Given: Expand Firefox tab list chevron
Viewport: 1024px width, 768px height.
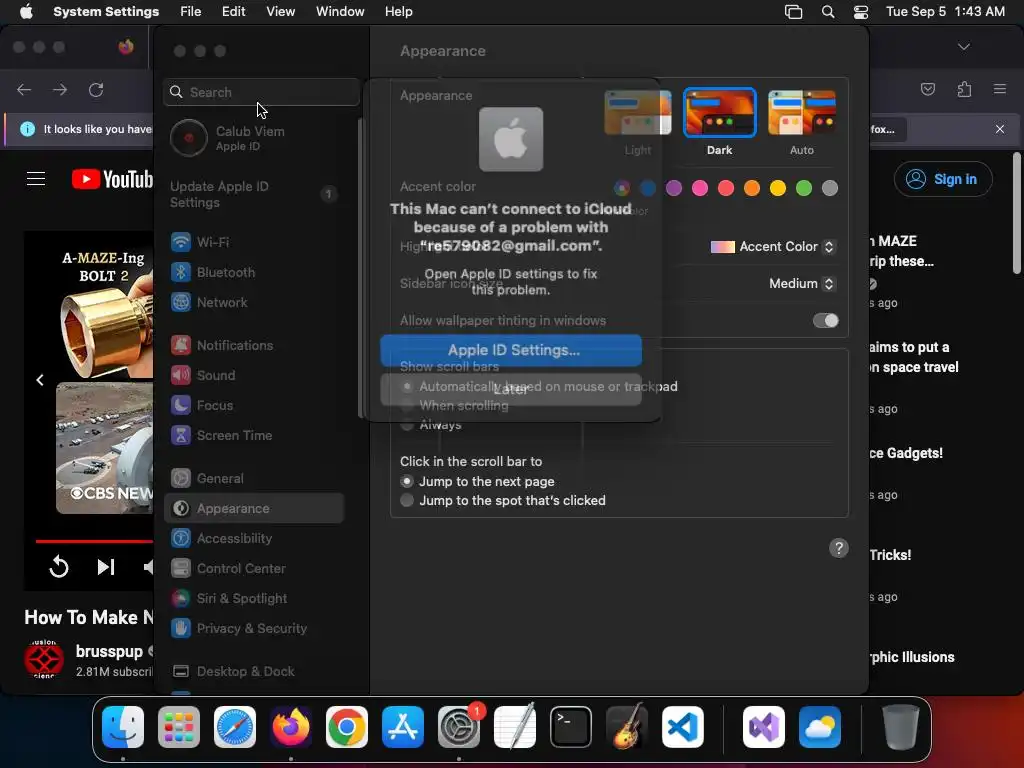Looking at the screenshot, I should point(963,47).
